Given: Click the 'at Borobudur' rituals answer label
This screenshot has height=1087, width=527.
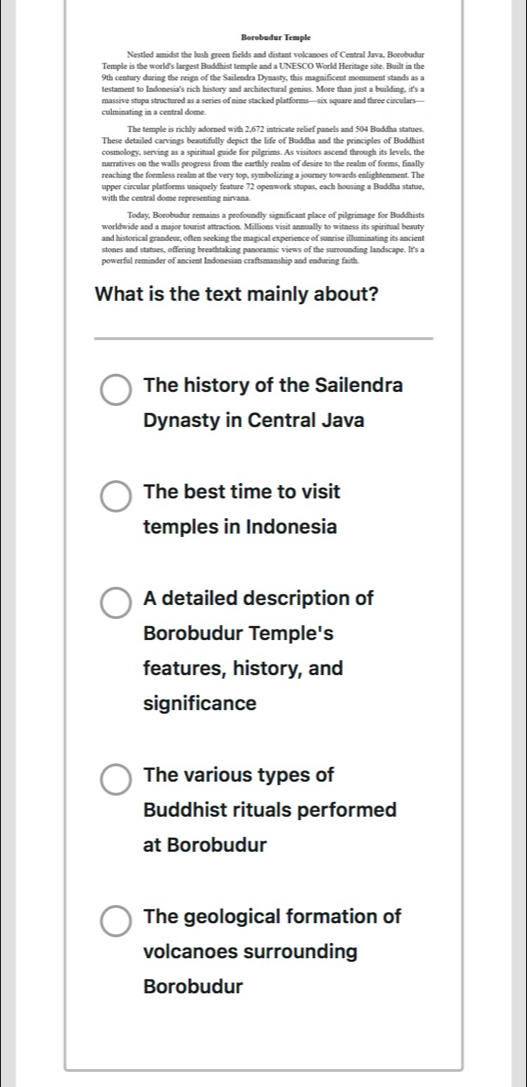Looking at the screenshot, I should click(205, 845).
